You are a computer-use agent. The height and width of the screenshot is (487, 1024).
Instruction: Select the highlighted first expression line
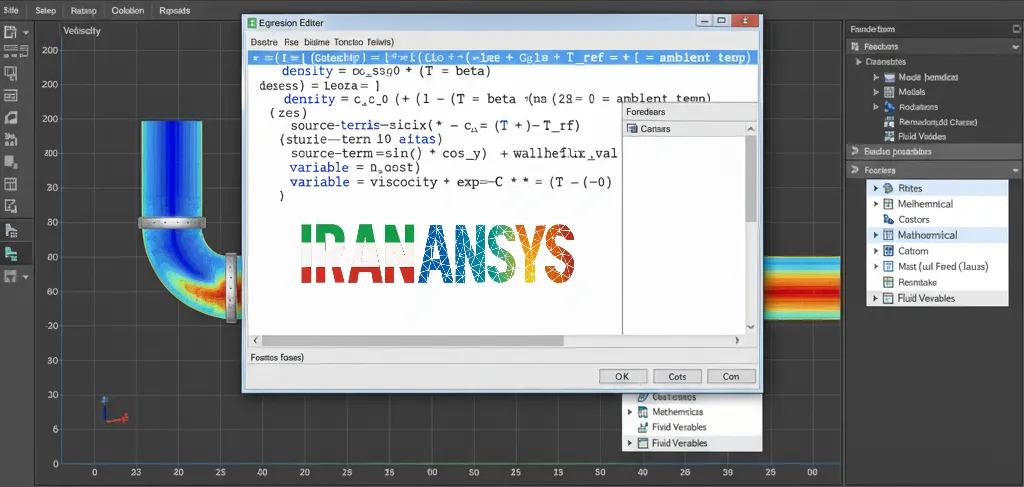(503, 57)
